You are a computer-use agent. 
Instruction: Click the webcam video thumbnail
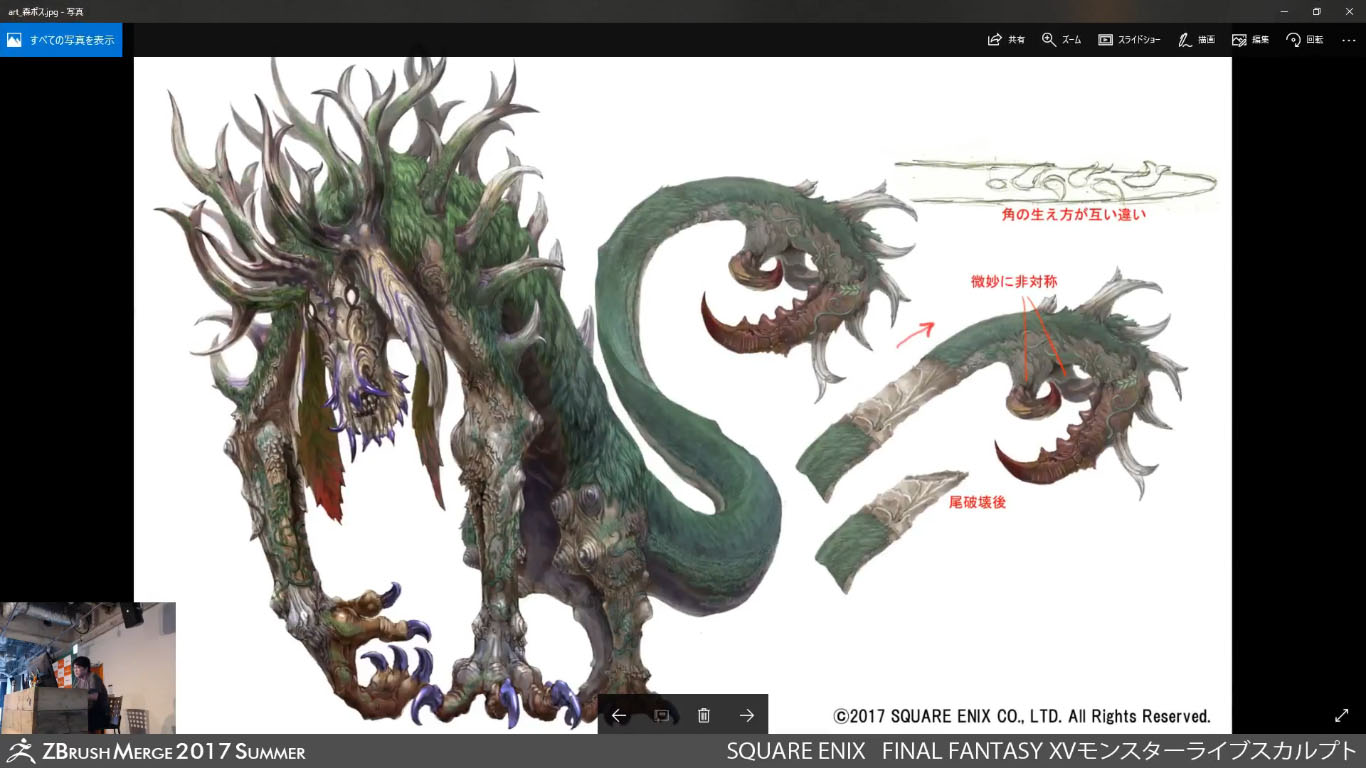[x=88, y=668]
